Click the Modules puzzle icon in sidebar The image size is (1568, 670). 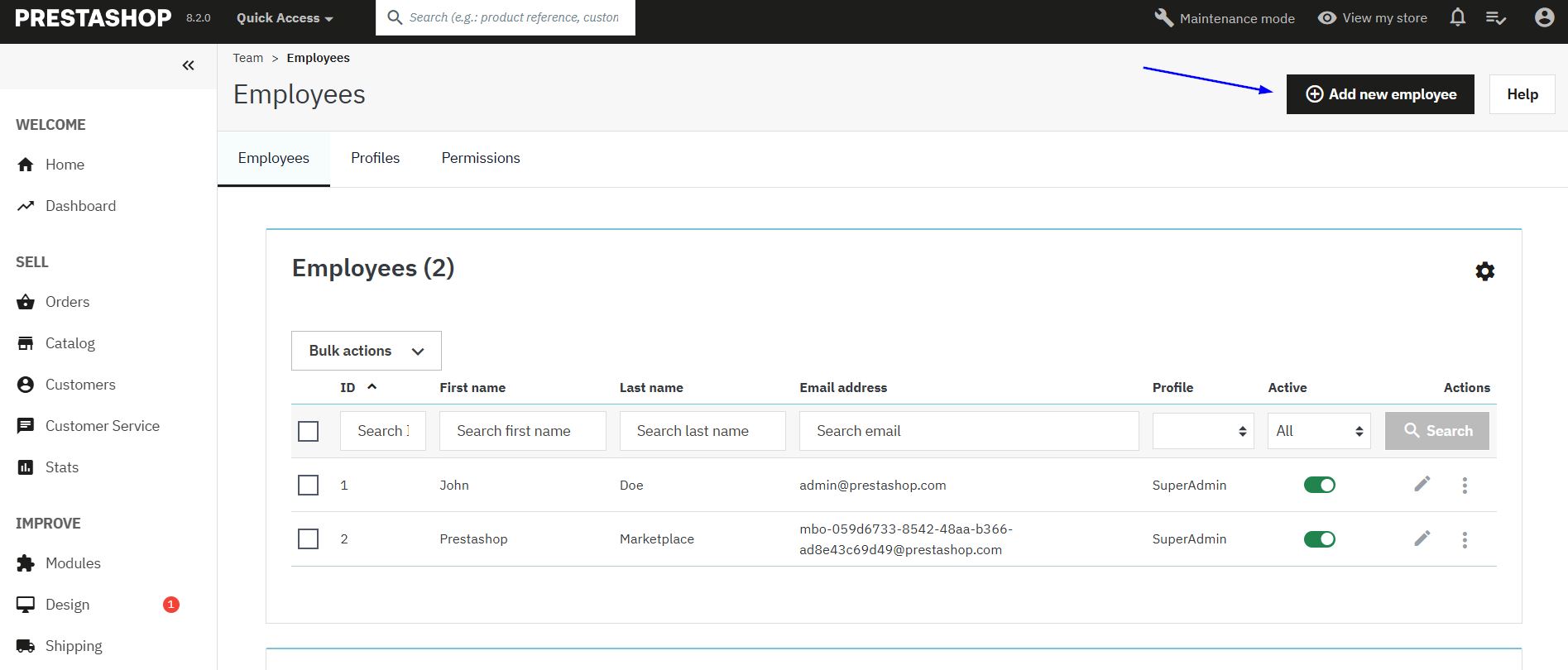pyautogui.click(x=26, y=563)
